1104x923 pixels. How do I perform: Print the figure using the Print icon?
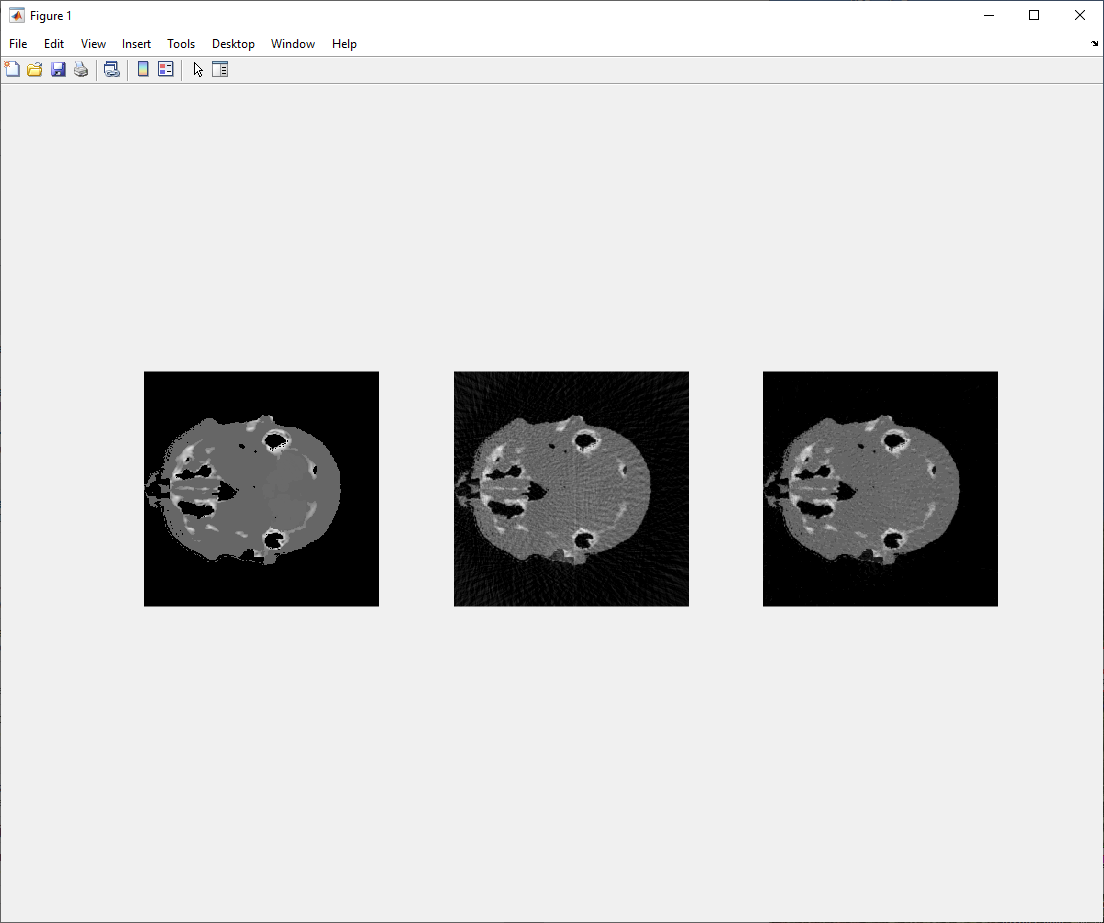coord(80,69)
